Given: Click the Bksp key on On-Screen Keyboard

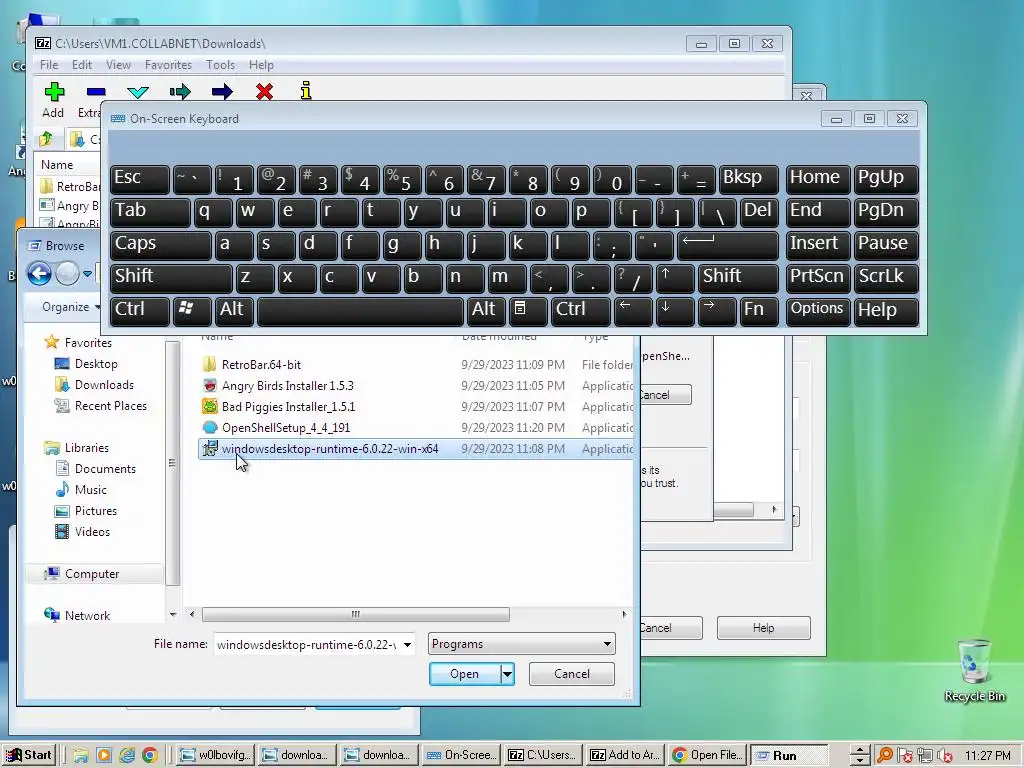Looking at the screenshot, I should point(748,178).
